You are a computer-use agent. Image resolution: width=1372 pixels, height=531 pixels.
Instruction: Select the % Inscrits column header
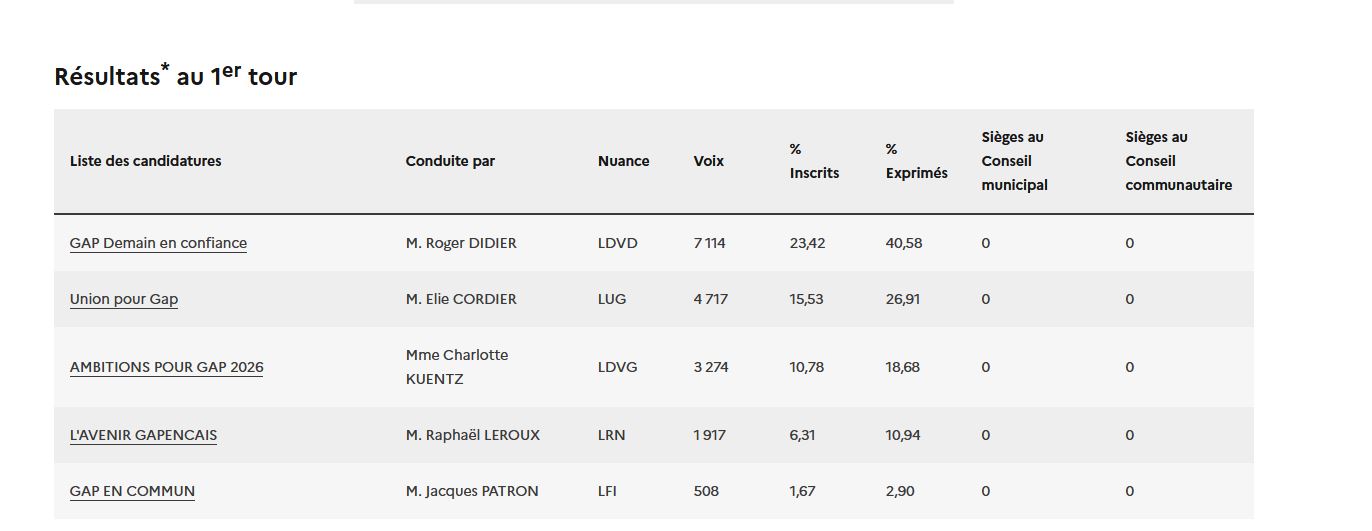tap(814, 161)
